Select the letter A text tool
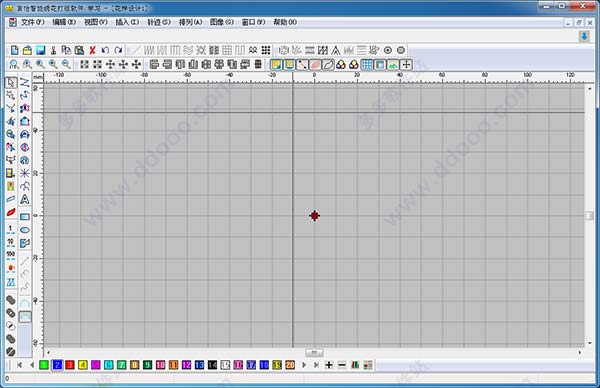The image size is (600, 388). coord(24,199)
